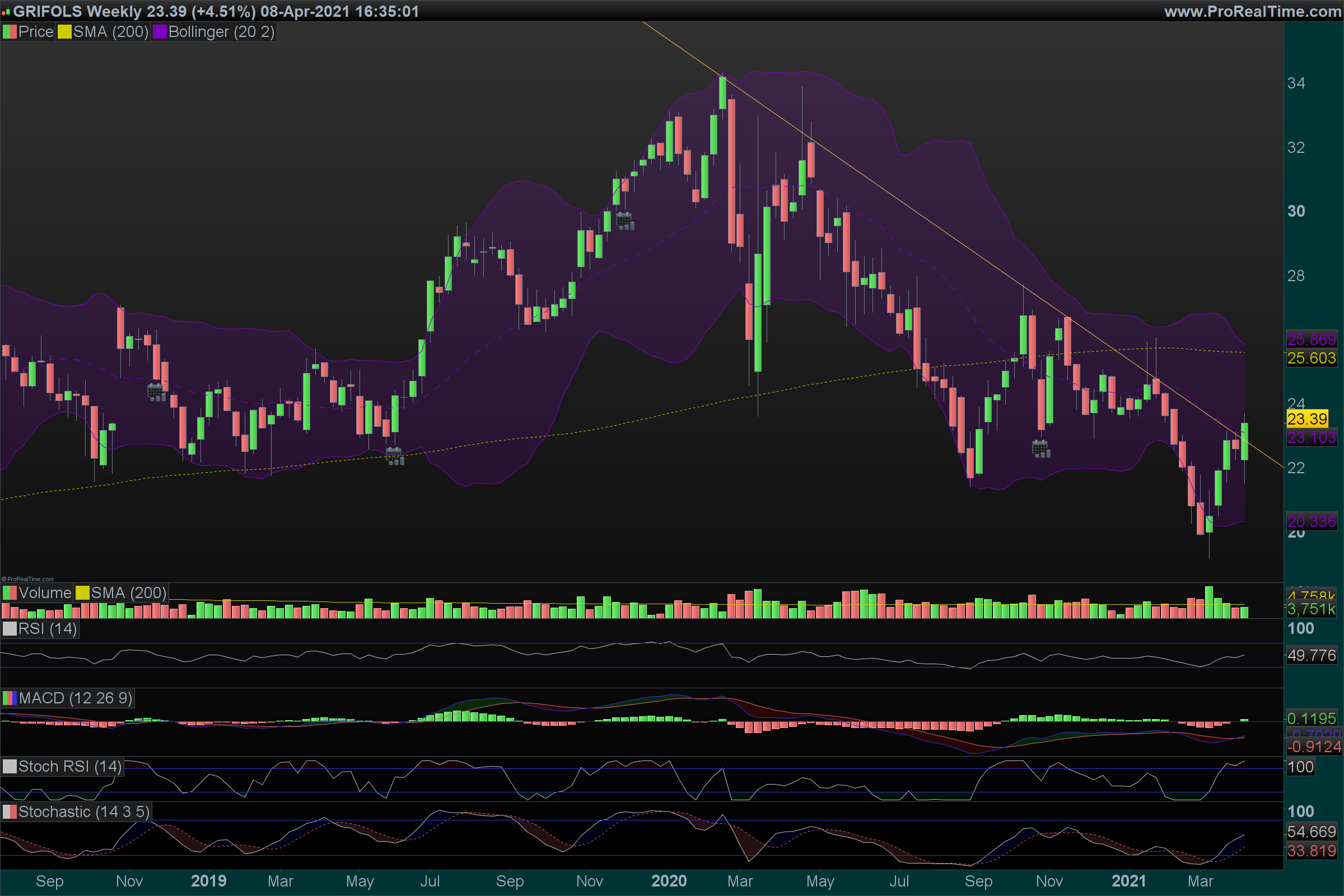Click the Volume legend icon
Image resolution: width=1344 pixels, height=896 pixels.
click(9, 593)
